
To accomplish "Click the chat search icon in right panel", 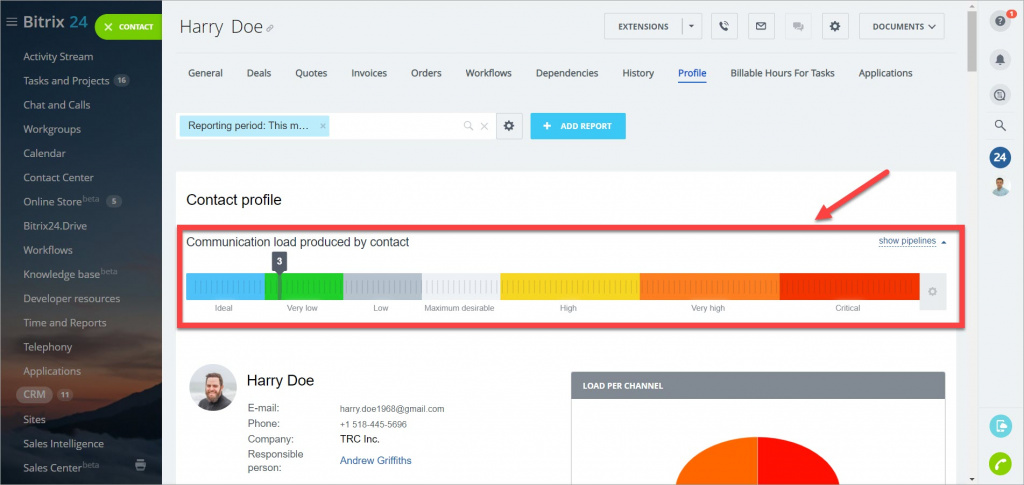I will [x=1000, y=96].
